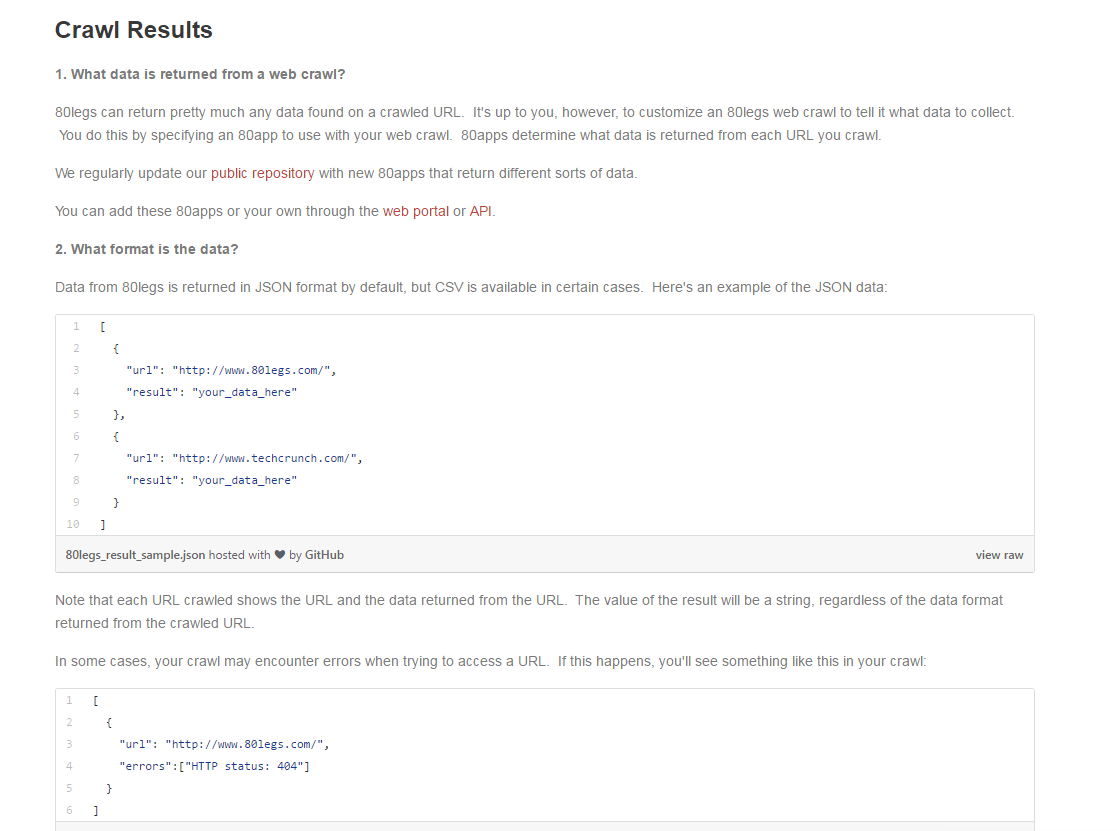Follow the web portal link

point(415,211)
